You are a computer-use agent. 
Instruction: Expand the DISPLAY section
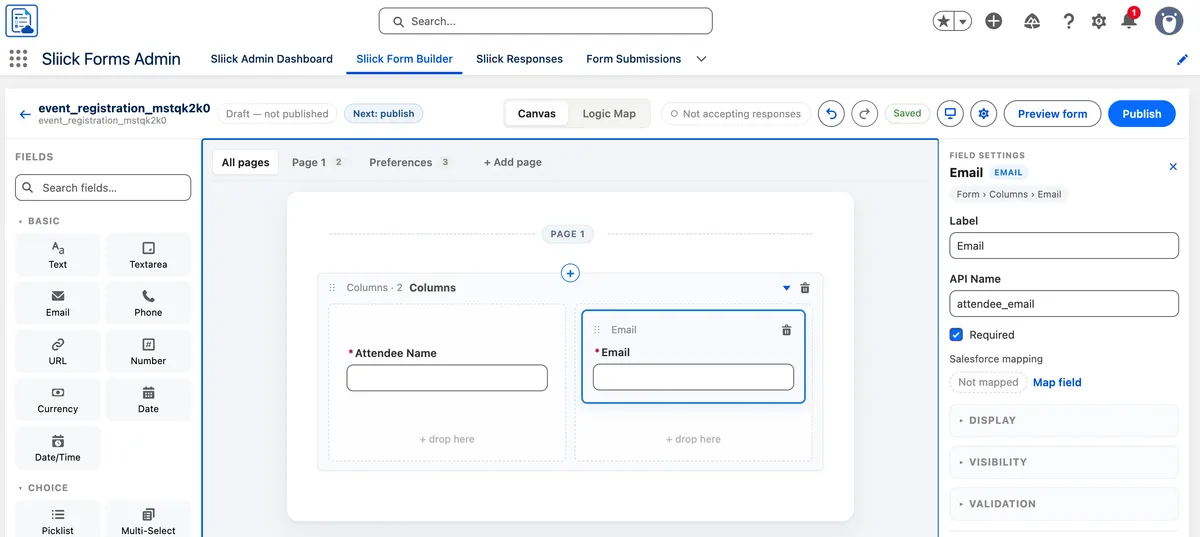coord(1064,420)
